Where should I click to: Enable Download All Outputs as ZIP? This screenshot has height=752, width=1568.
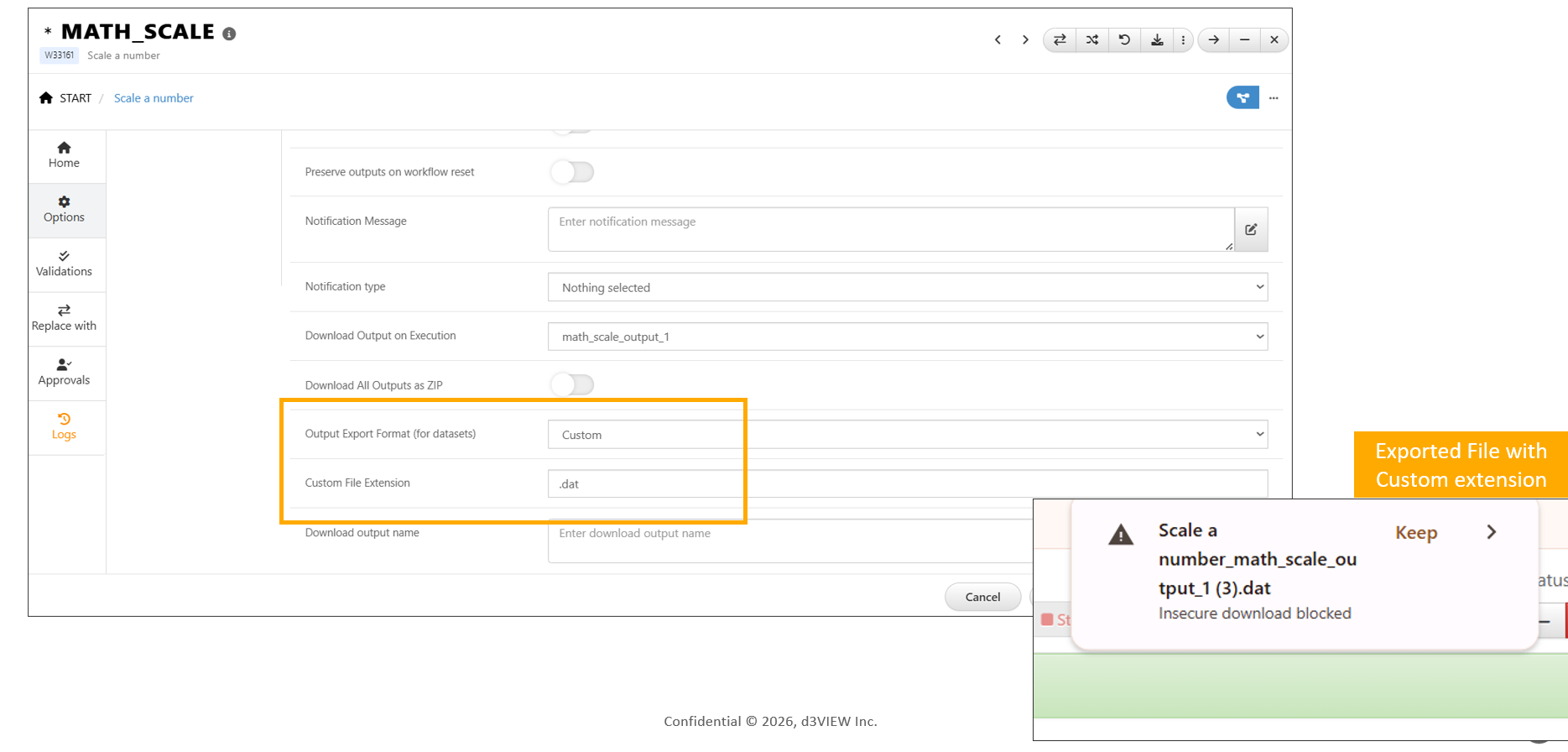[x=572, y=385]
